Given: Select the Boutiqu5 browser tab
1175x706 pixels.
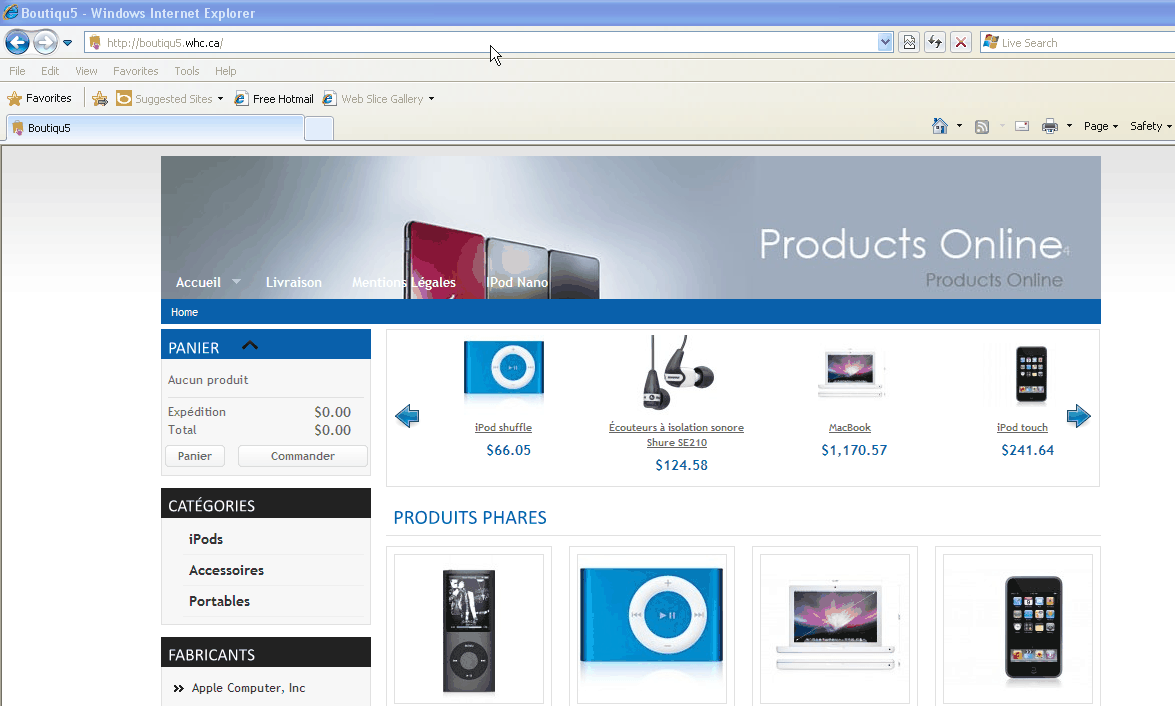Looking at the screenshot, I should click(155, 127).
